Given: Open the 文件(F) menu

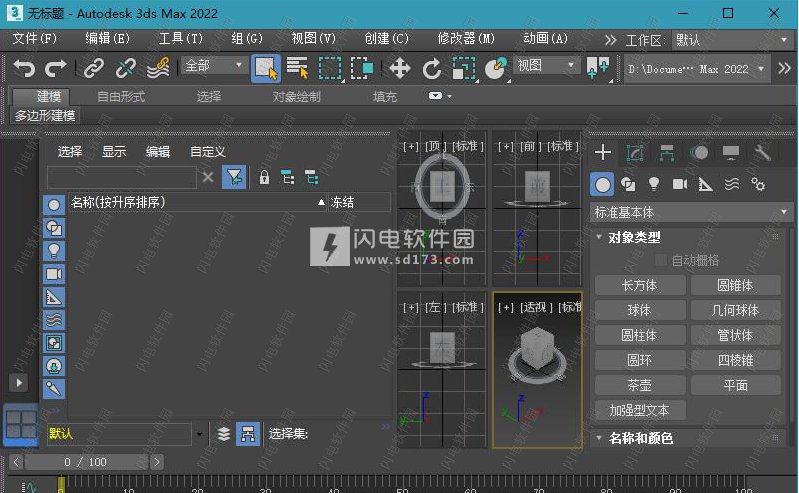Looking at the screenshot, I should (35, 39).
